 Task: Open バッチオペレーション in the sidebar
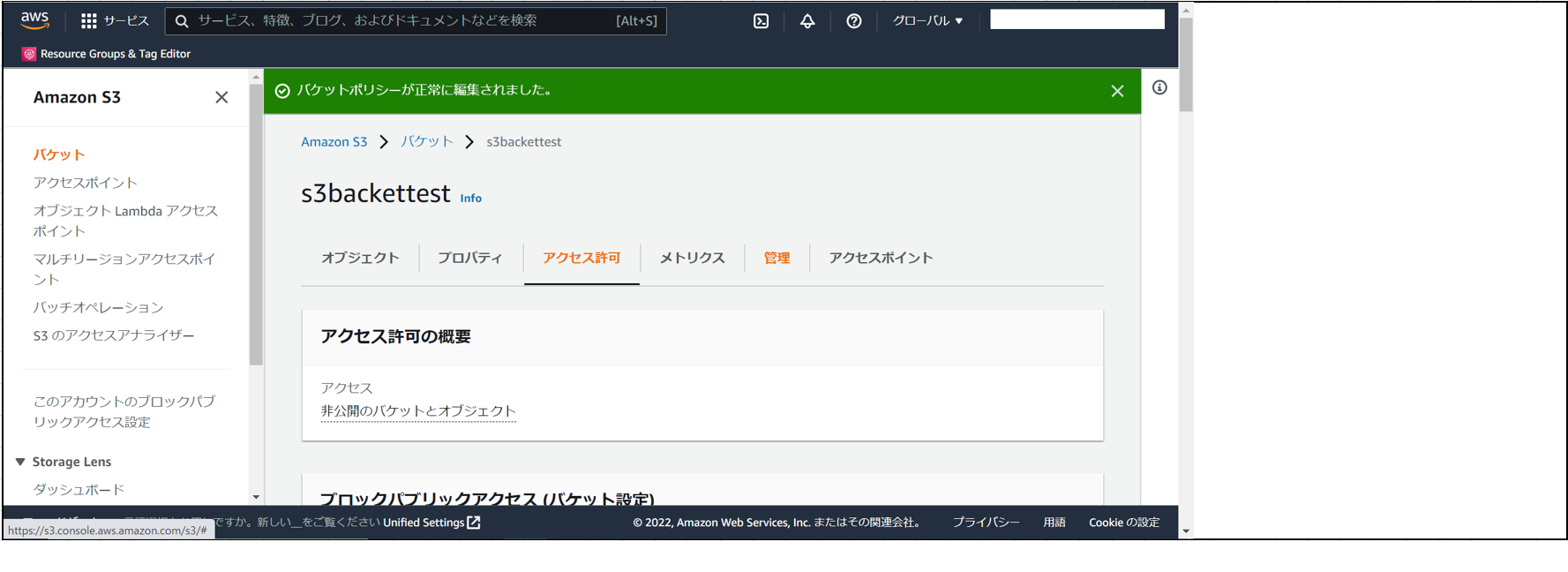coord(98,307)
